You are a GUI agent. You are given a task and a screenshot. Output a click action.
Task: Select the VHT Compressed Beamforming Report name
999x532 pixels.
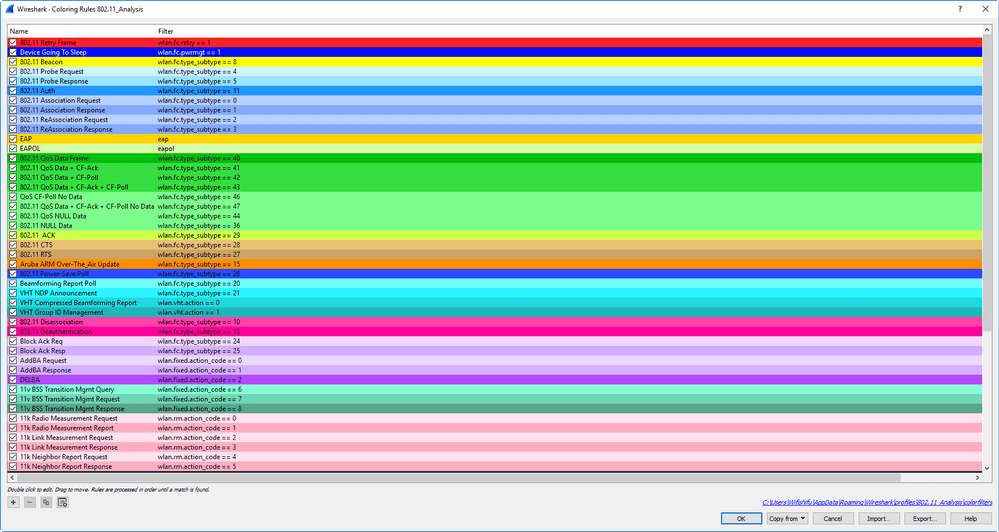pyautogui.click(x=78, y=303)
